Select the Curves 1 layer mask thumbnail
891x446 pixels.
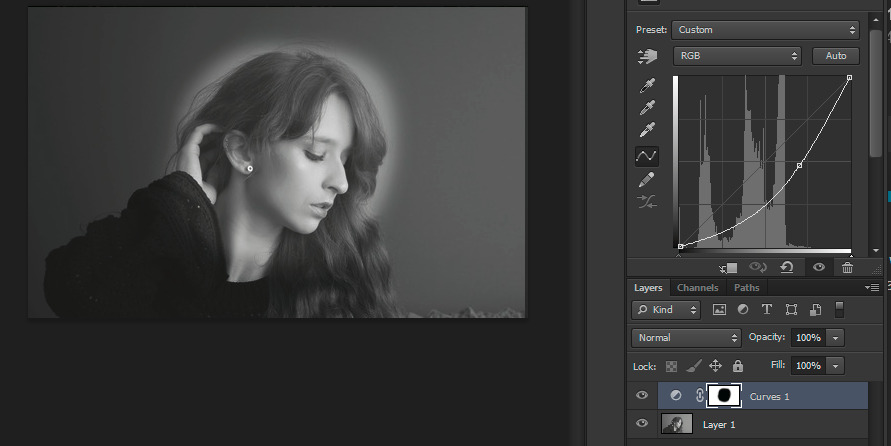click(725, 396)
